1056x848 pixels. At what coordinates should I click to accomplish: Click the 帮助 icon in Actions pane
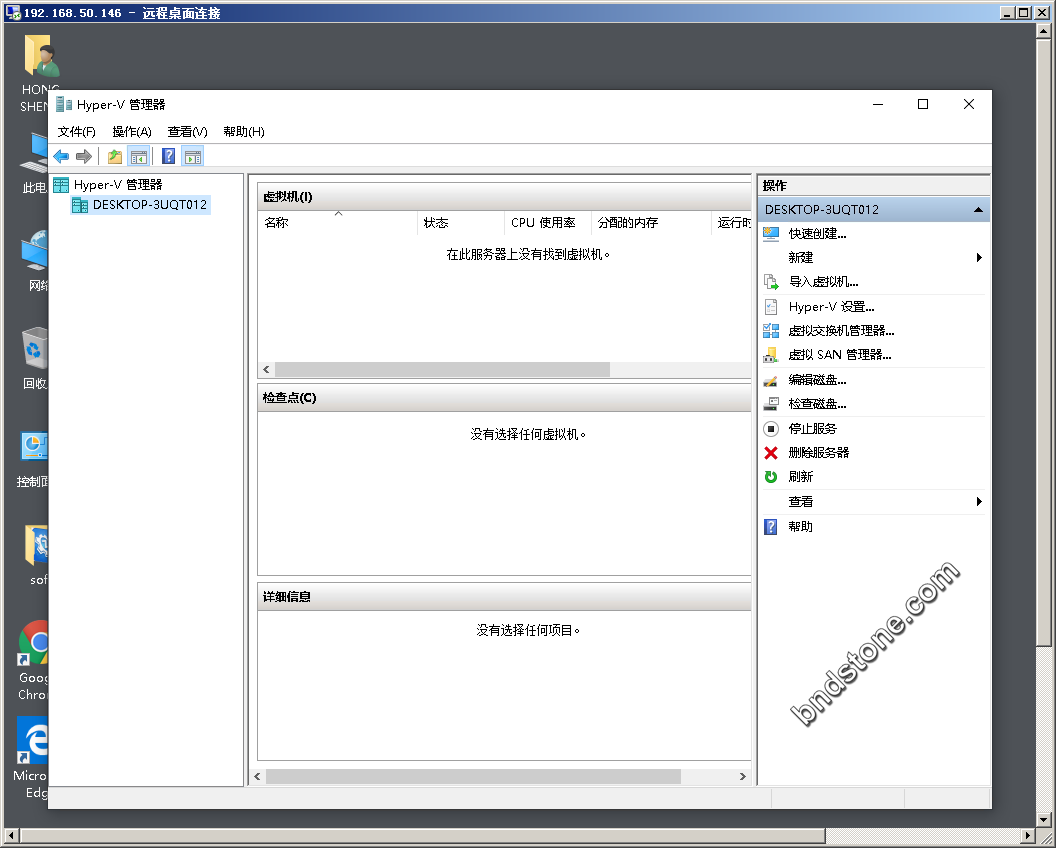[x=771, y=527]
